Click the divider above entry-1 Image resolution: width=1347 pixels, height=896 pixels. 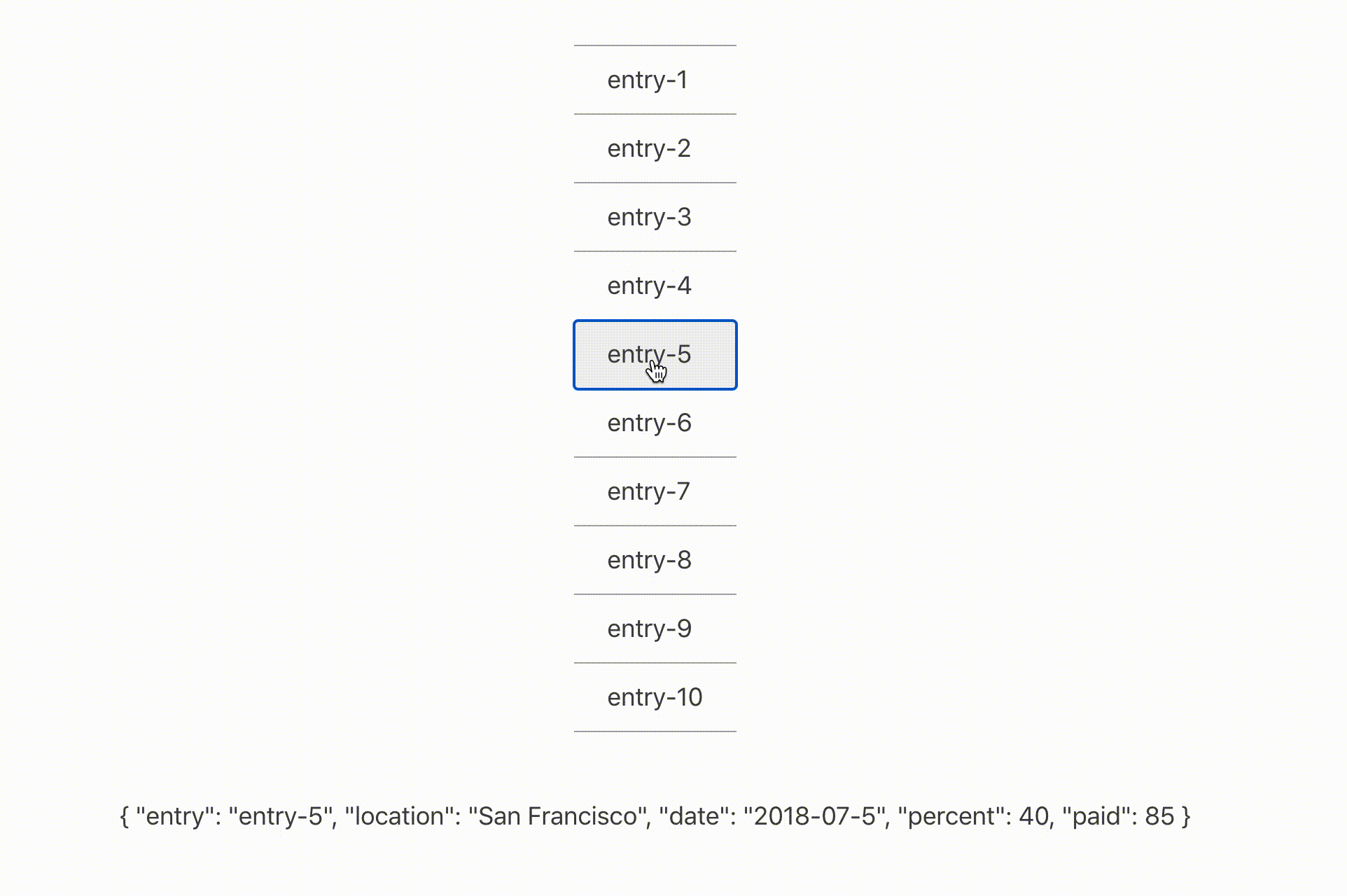coord(654,45)
